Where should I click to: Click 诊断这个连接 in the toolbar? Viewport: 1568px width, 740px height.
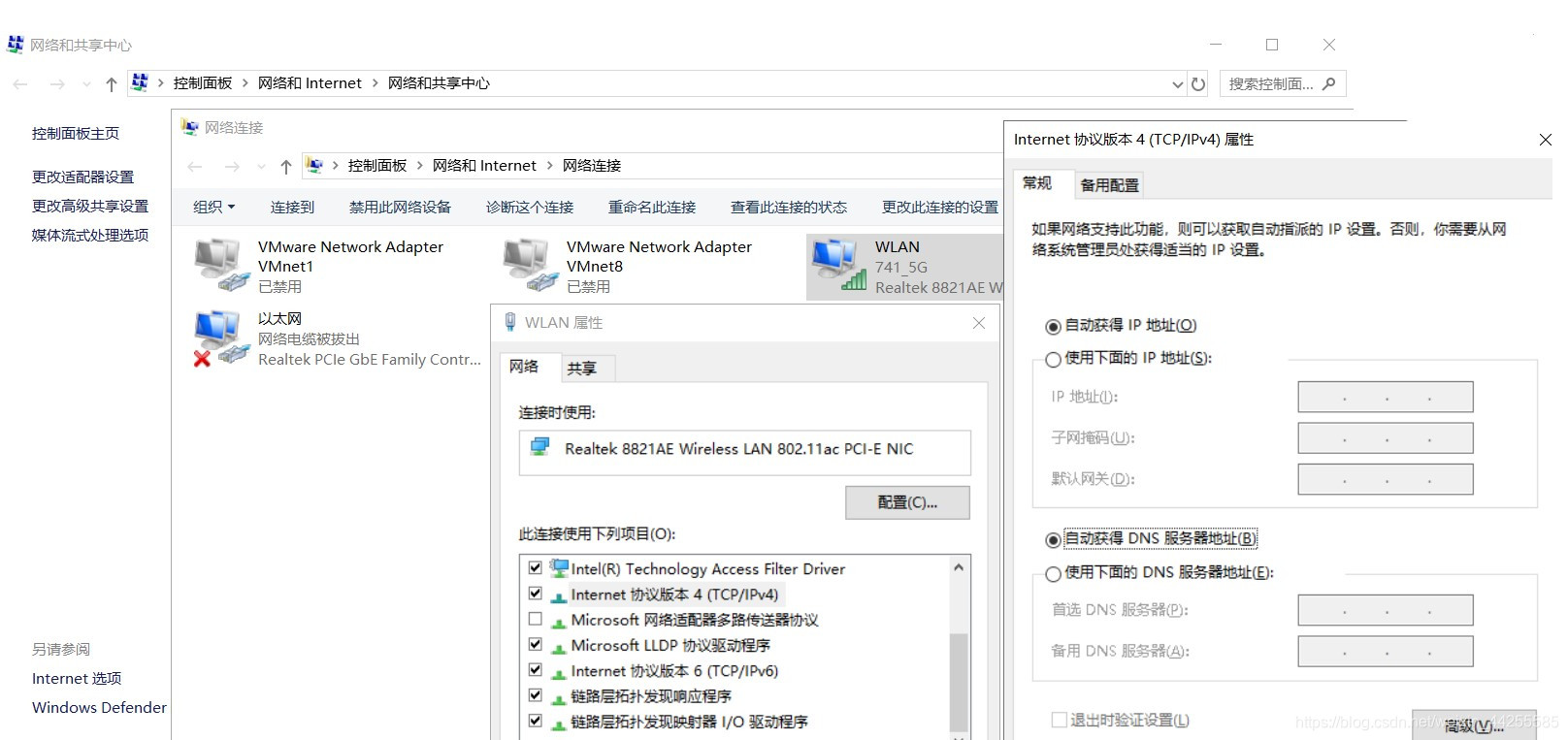click(530, 207)
